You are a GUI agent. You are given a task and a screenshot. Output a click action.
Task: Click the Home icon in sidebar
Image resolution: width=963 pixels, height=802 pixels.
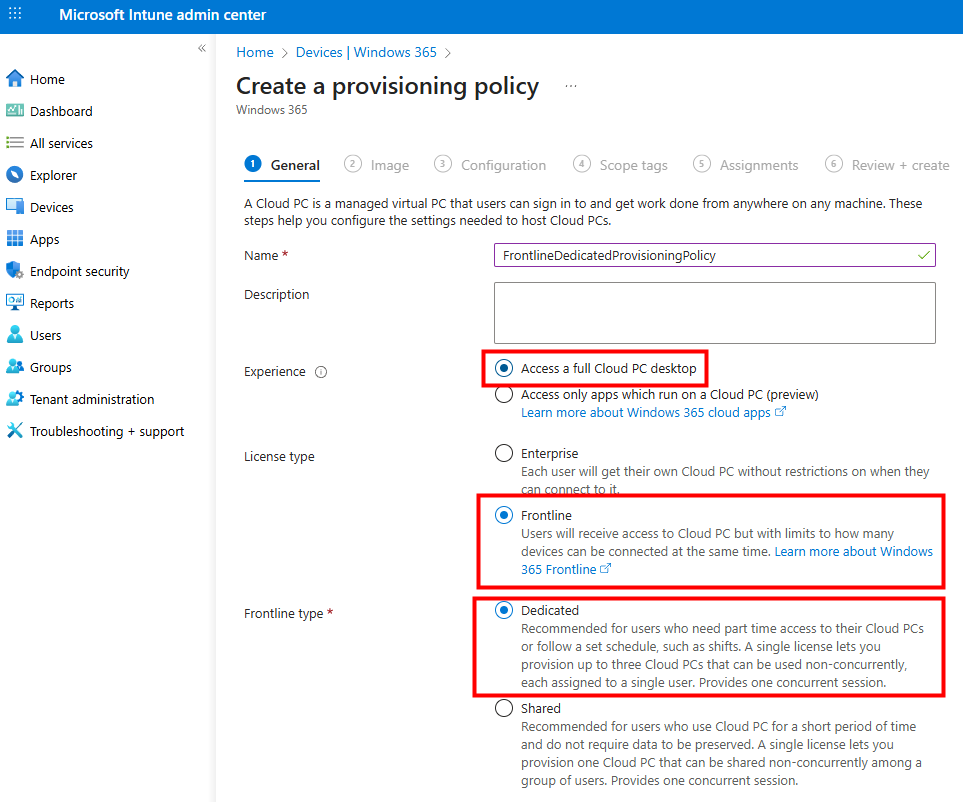tap(14, 79)
